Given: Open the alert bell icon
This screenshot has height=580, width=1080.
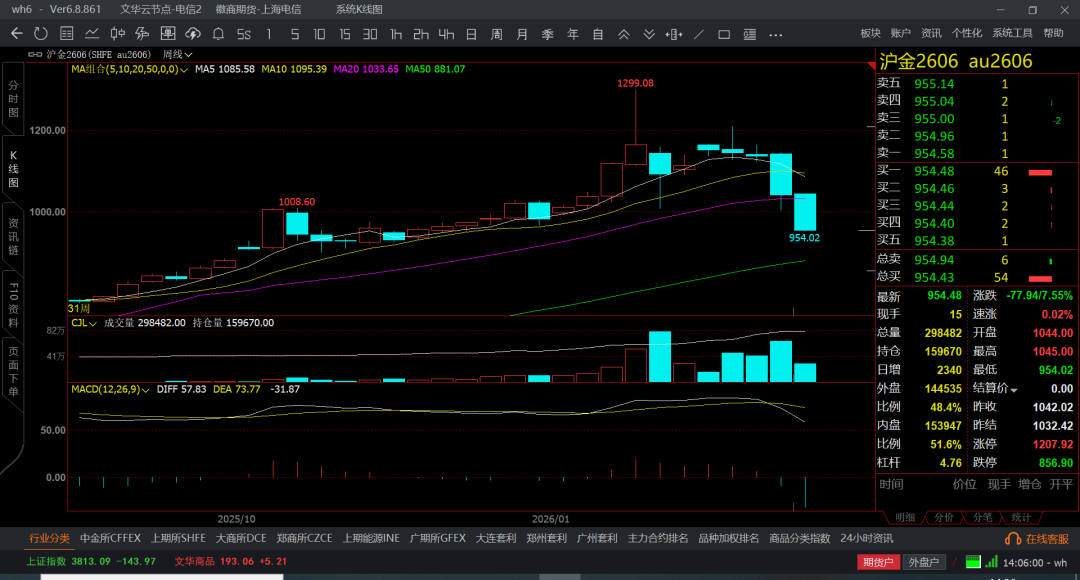Looking at the screenshot, I should 218,34.
